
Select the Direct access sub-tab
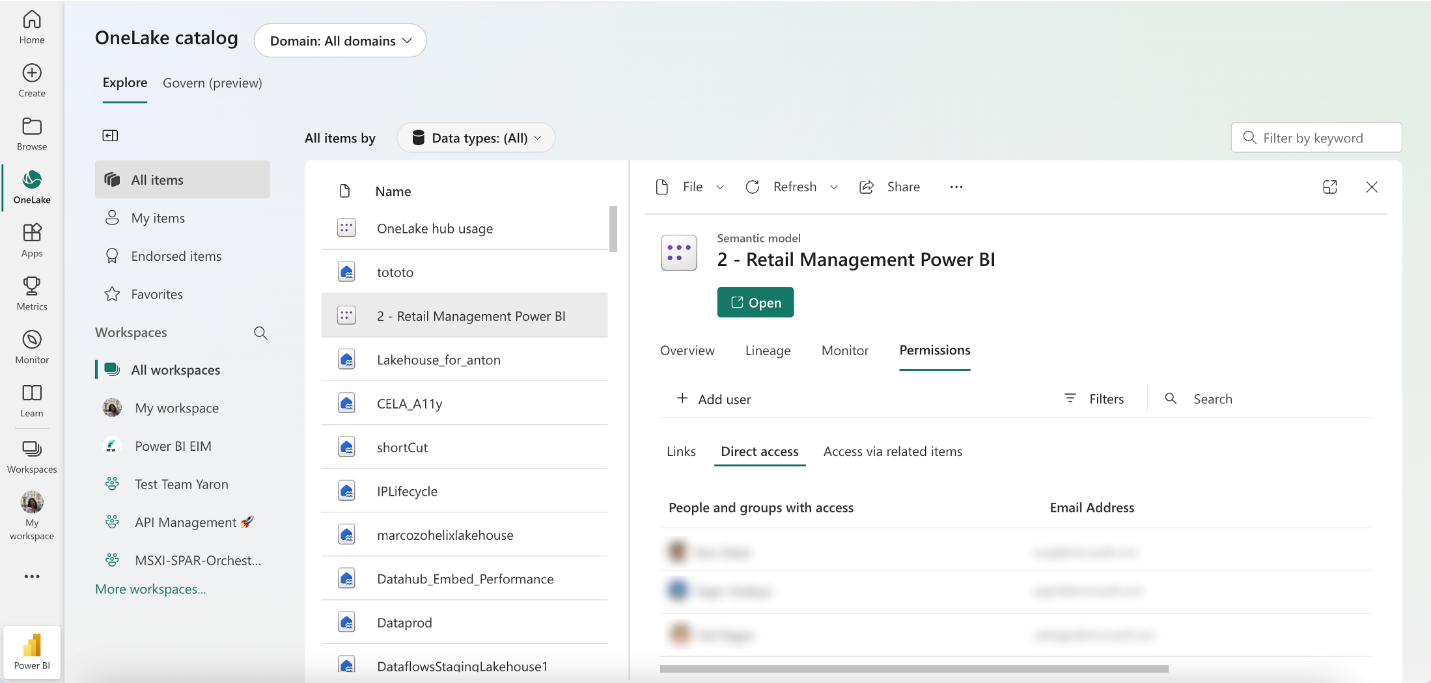click(x=760, y=452)
